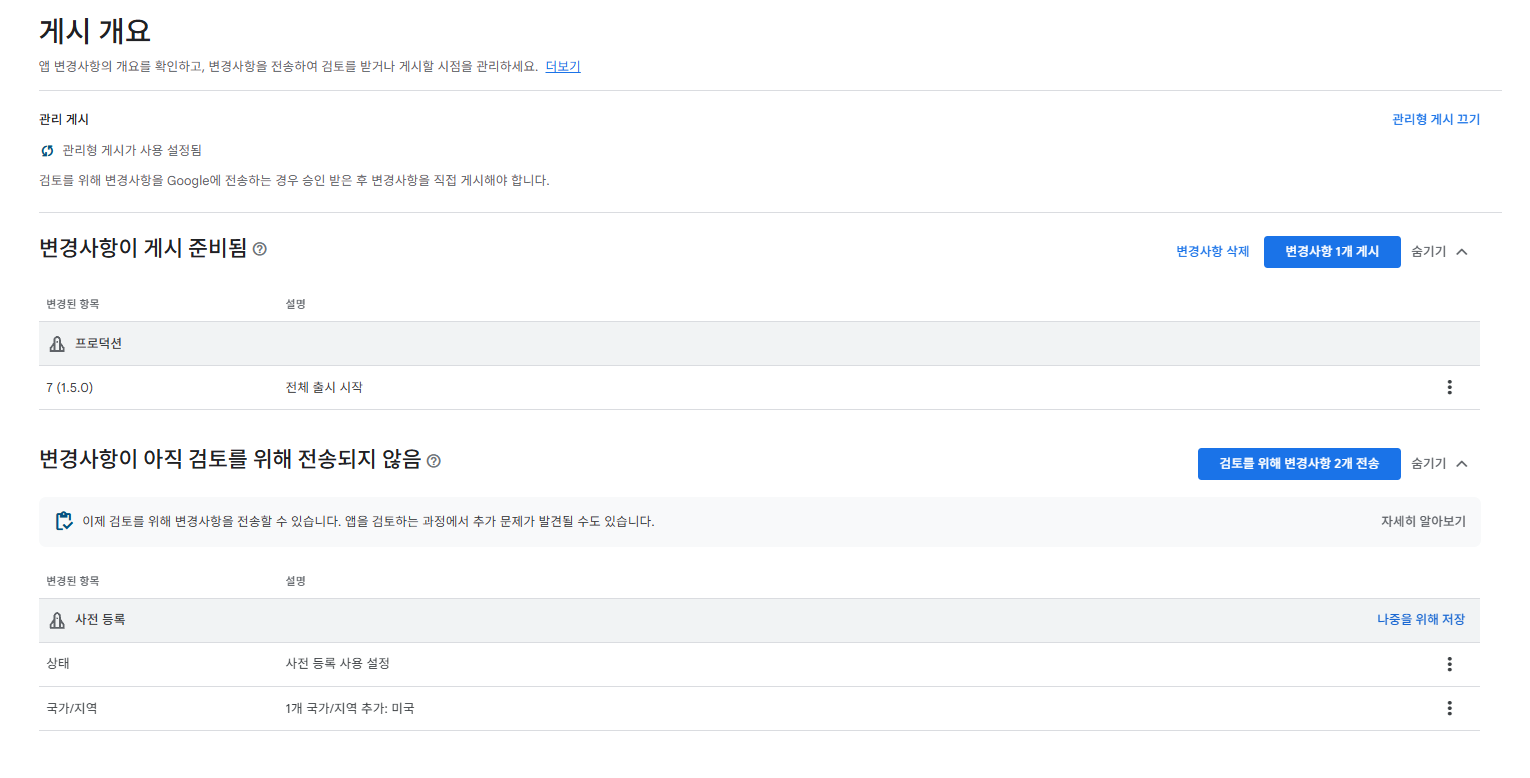Click 검토를 위해 변경사항 2개 전송 button
1530x778 pixels.
[x=1298, y=464]
